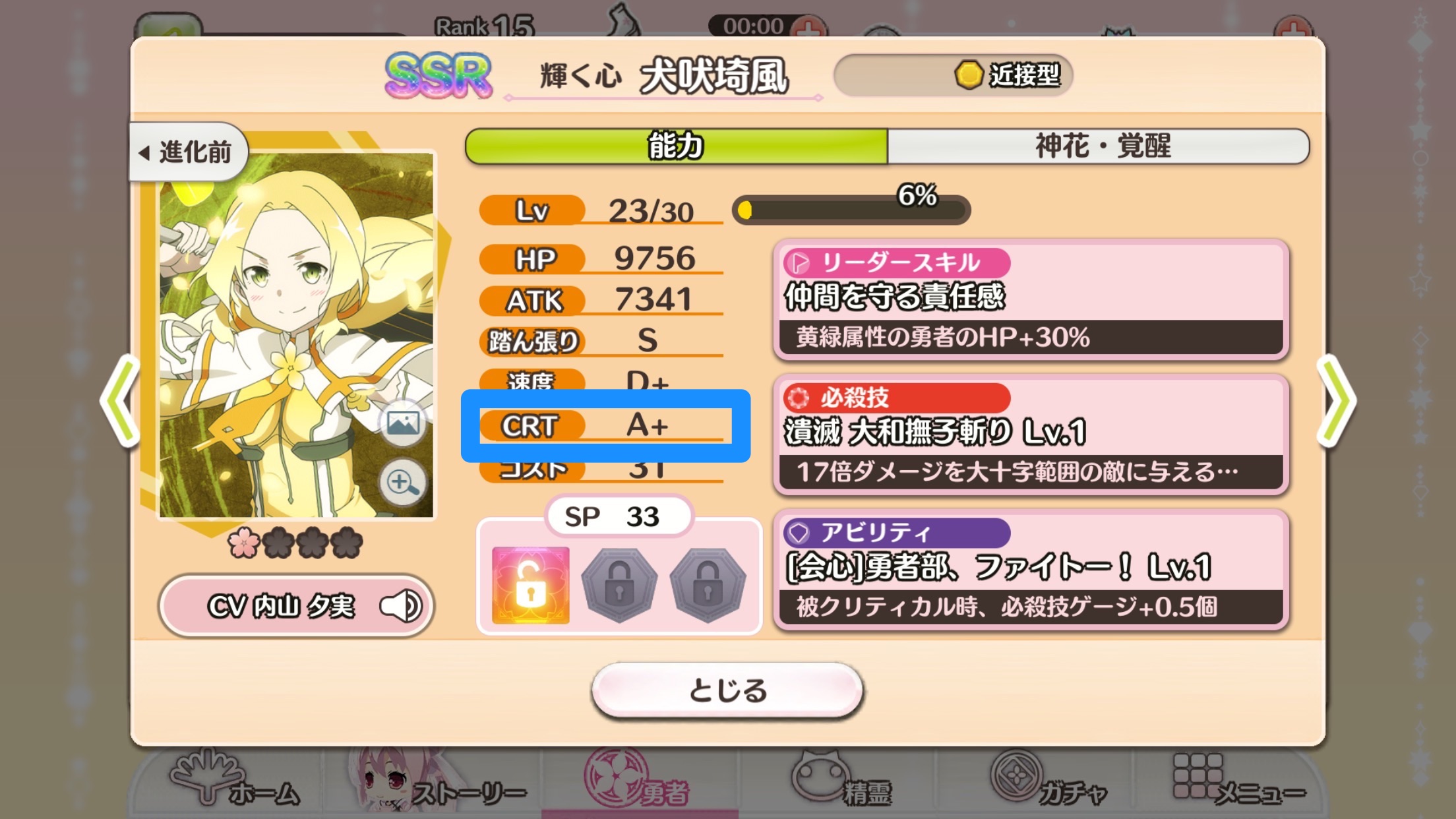
Task: Tap the first pink sakura star
Action: (x=243, y=543)
